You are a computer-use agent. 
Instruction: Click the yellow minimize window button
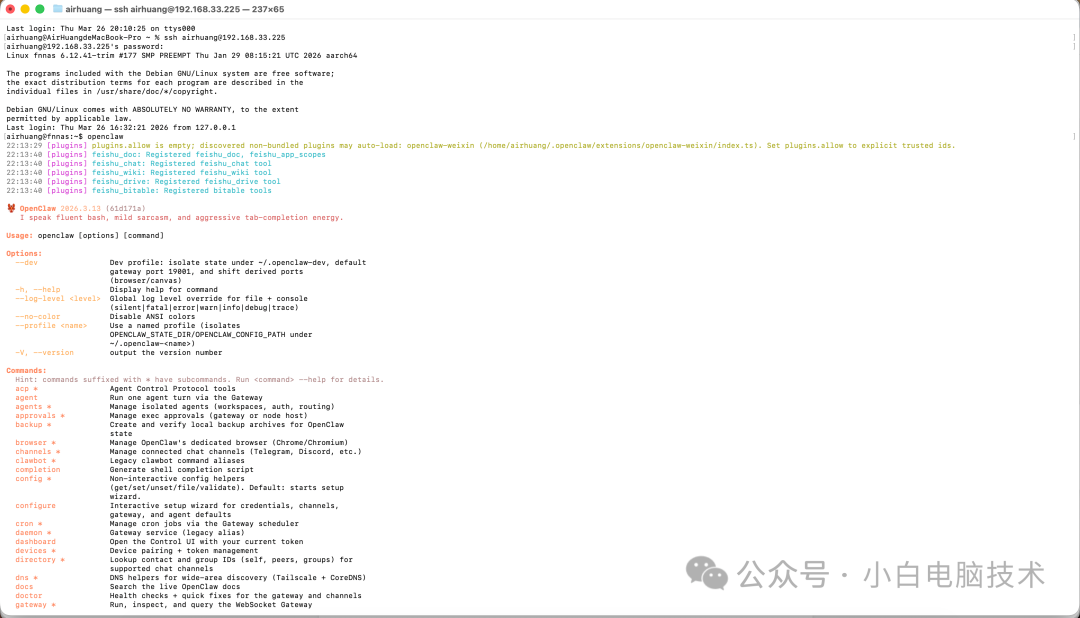point(25,9)
